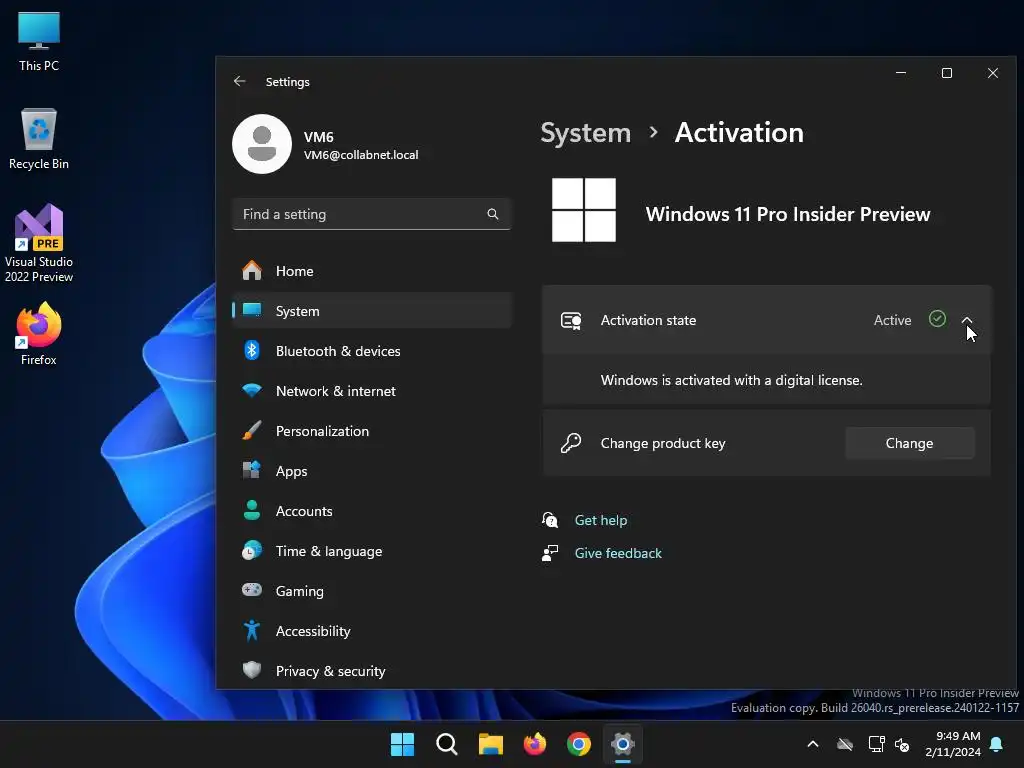
Task: Select System in the Settings sidebar
Action: (371, 311)
